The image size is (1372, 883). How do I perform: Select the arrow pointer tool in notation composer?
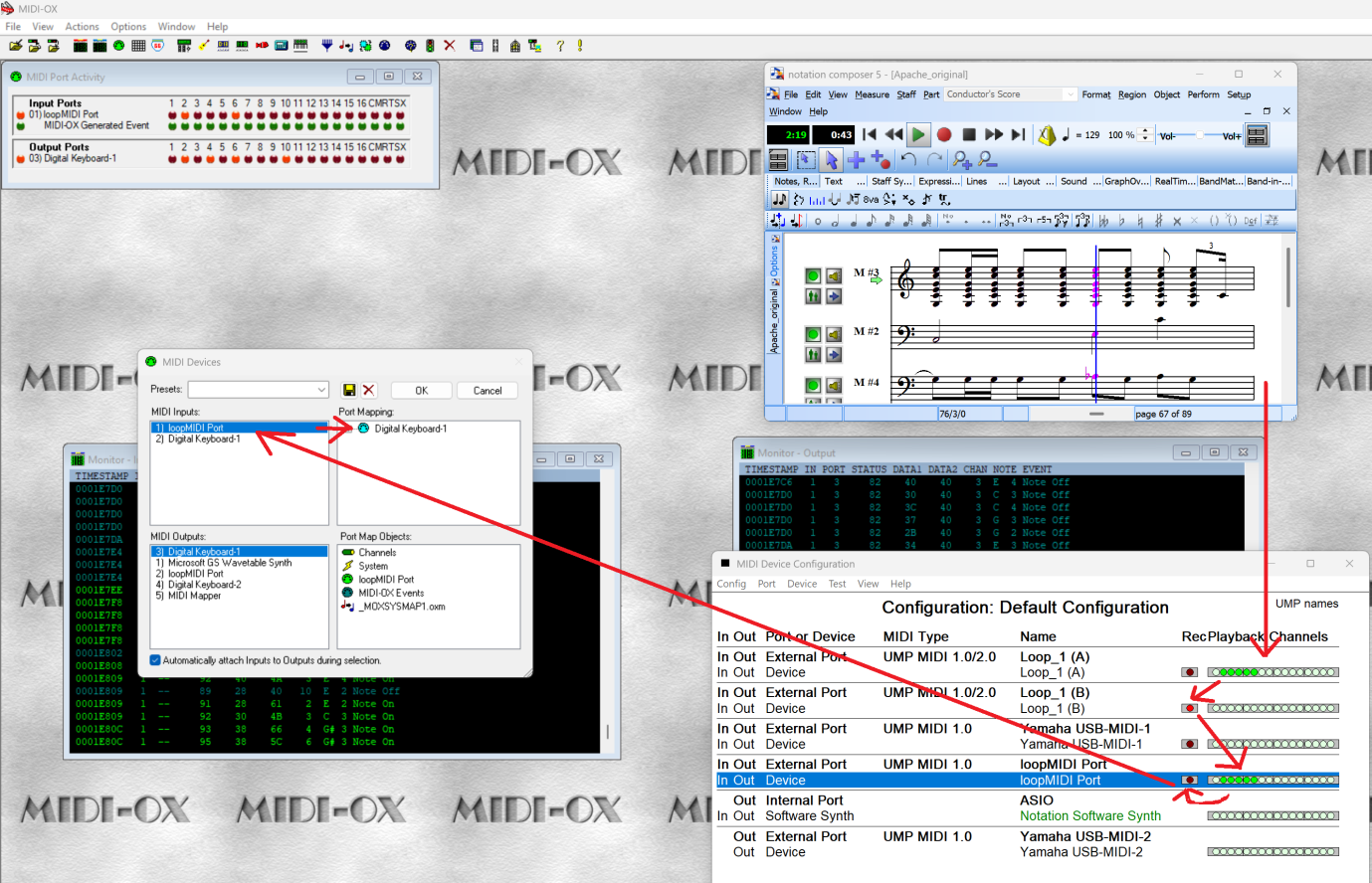[x=832, y=159]
